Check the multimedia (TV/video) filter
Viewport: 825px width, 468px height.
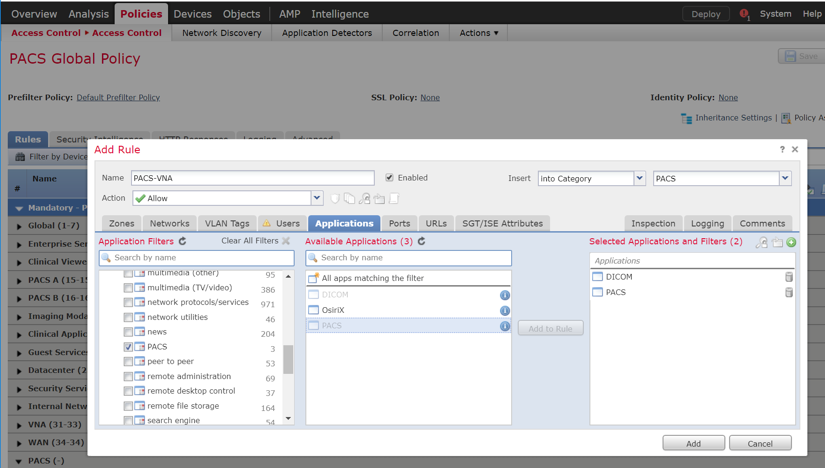[x=128, y=288]
